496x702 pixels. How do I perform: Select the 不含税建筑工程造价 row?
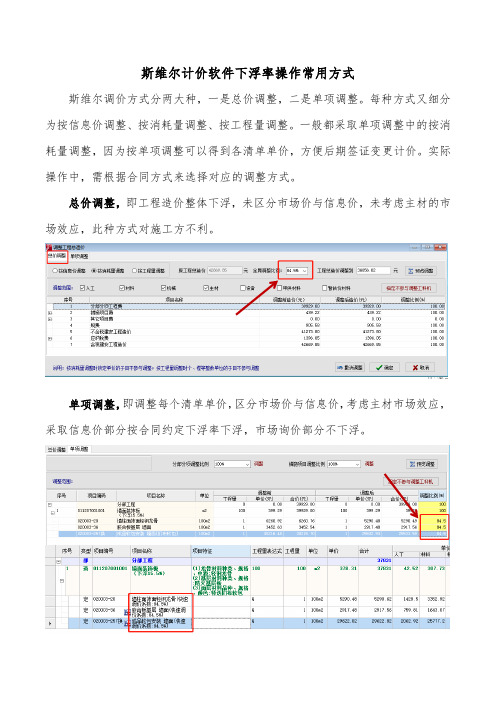250,332
